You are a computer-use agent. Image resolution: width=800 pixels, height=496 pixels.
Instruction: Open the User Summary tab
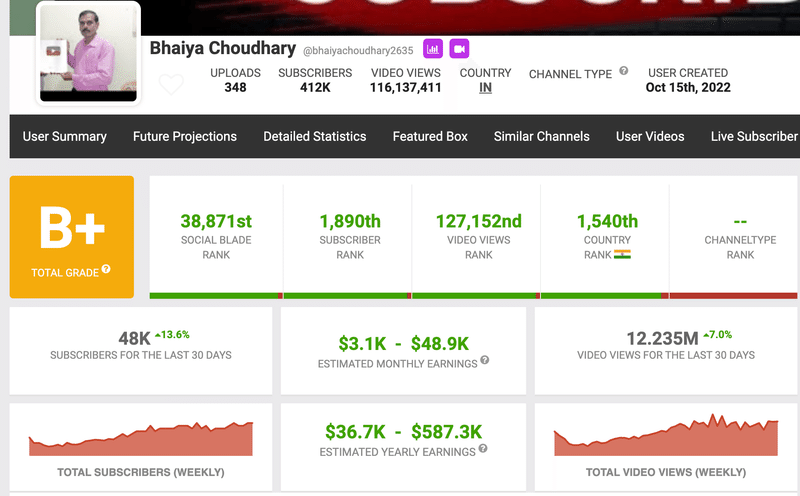tap(65, 136)
